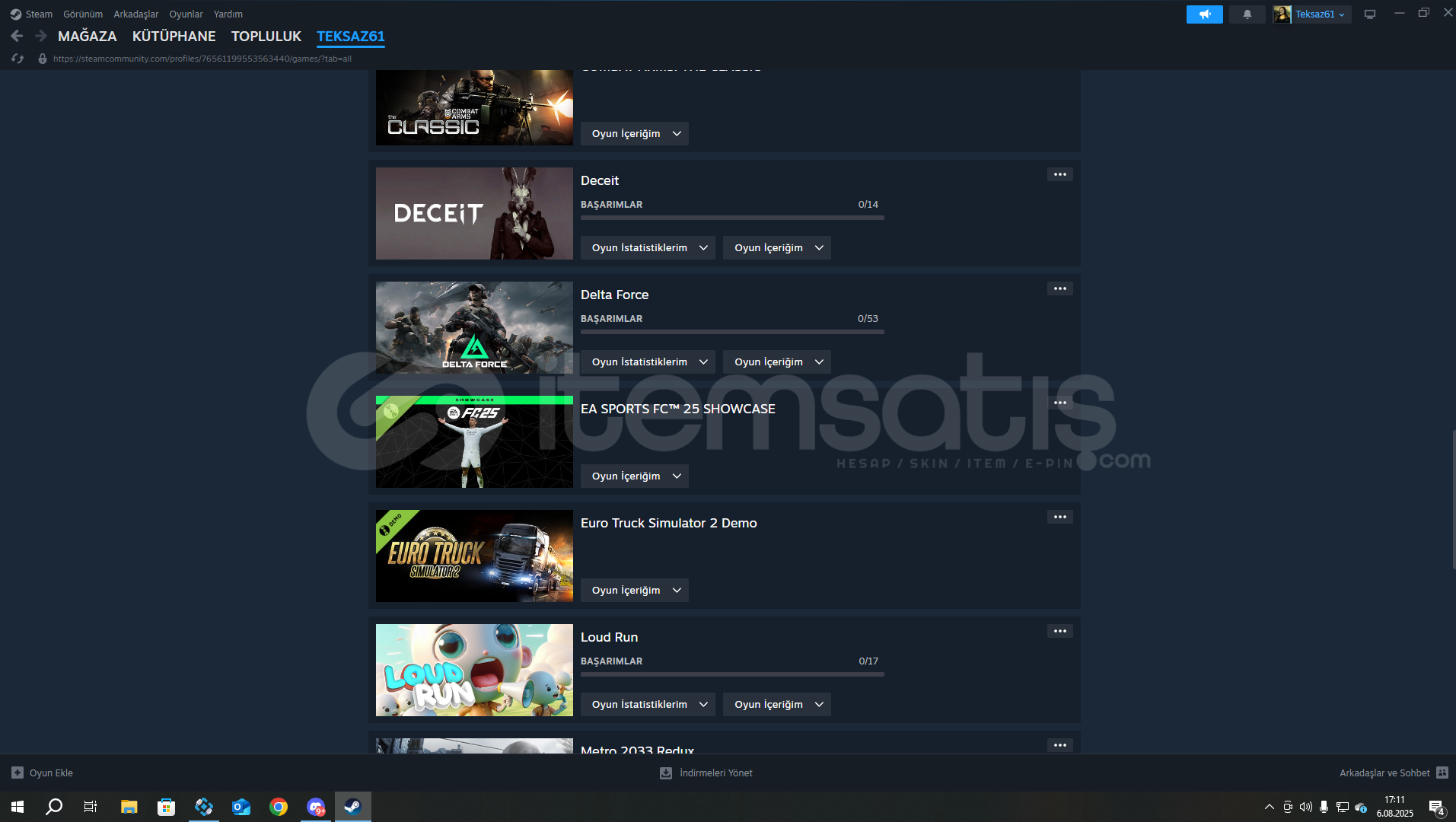
Task: Switch to Big Picture mode via monitor icon
Action: (x=1370, y=14)
